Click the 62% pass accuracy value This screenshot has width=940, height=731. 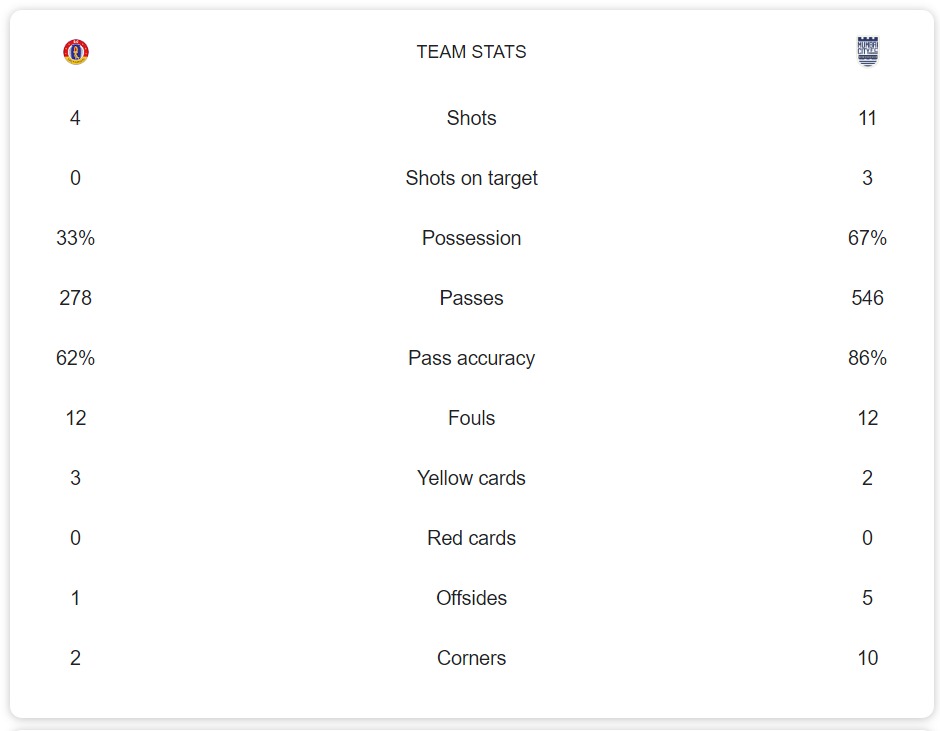coord(76,358)
